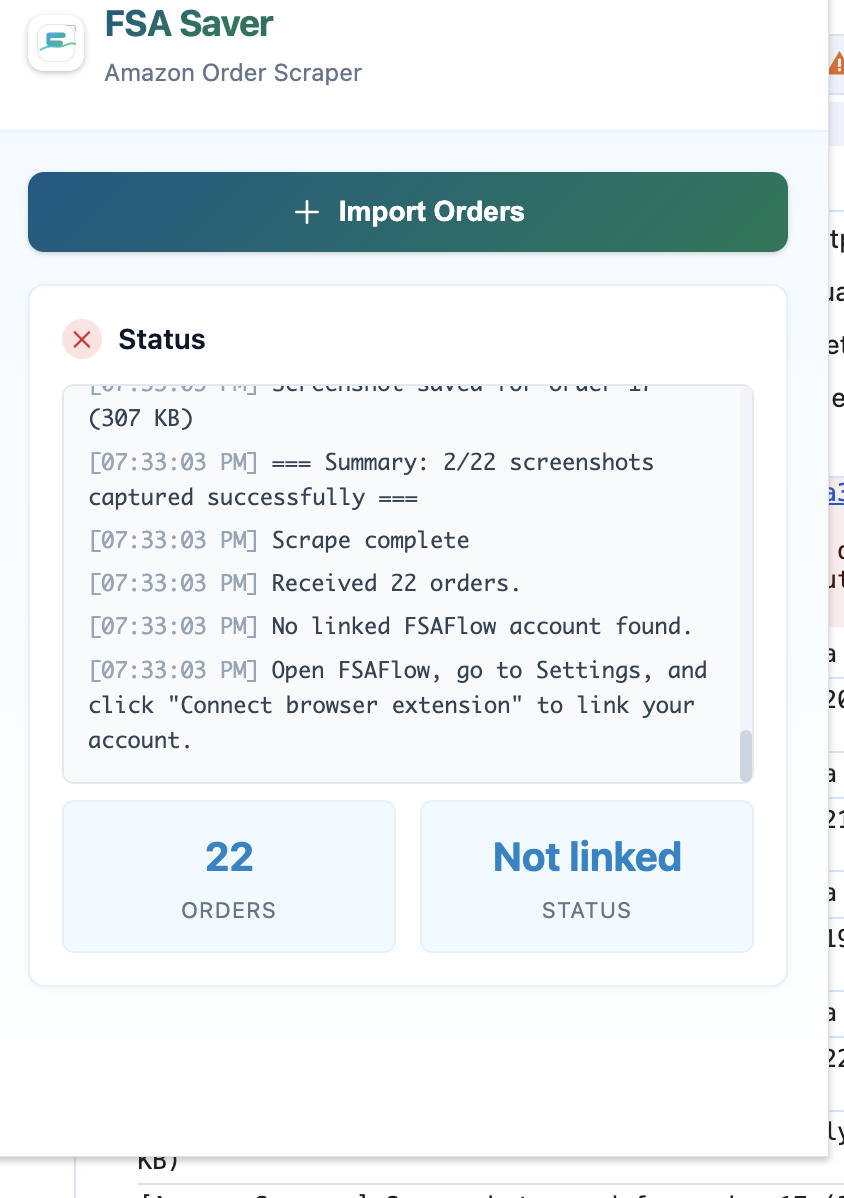Click the Status panel heading
844x1198 pixels.
162,340
